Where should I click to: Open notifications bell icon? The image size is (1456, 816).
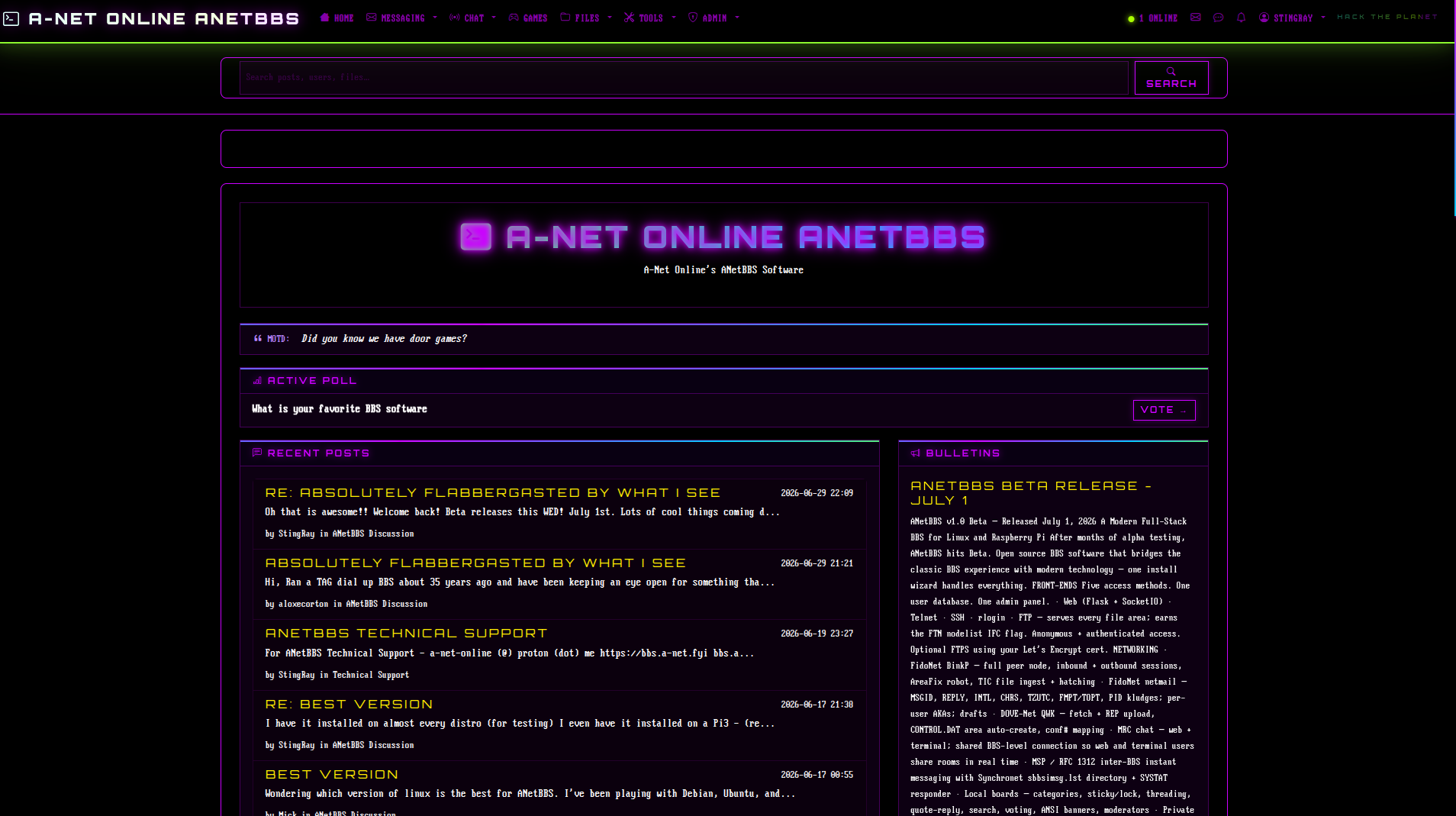(1242, 18)
